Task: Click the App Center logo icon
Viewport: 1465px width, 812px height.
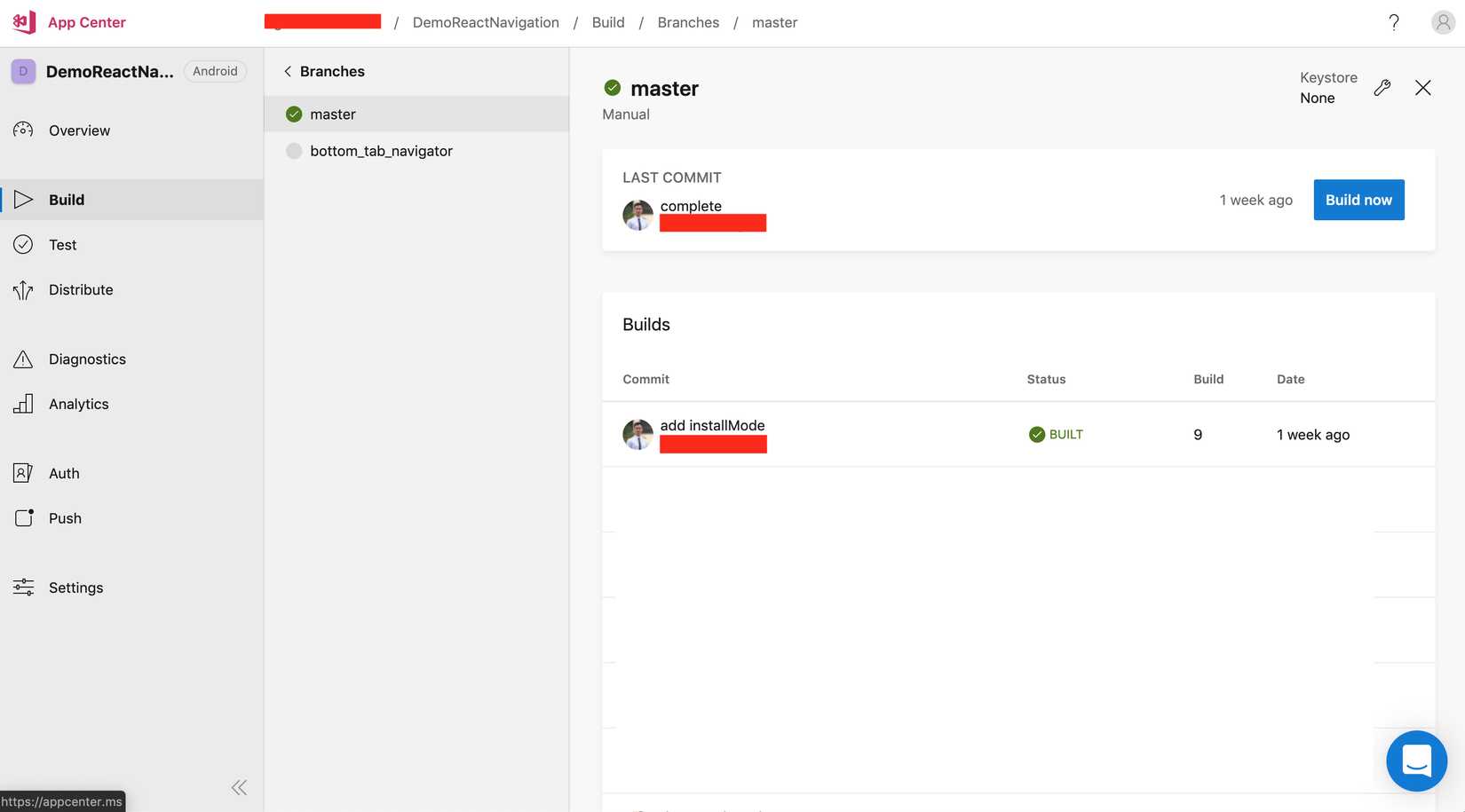Action: [x=24, y=22]
